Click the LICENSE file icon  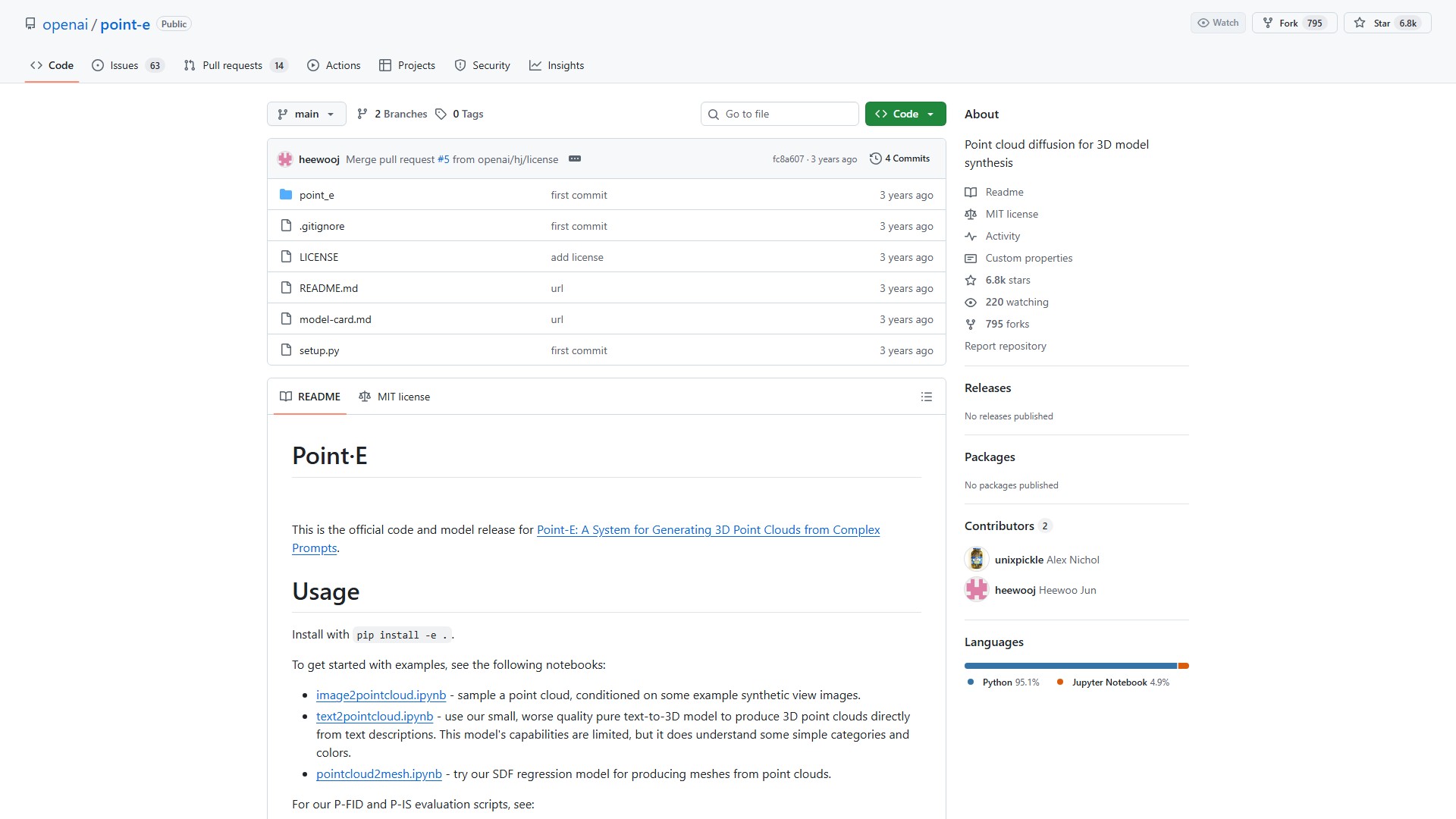286,257
